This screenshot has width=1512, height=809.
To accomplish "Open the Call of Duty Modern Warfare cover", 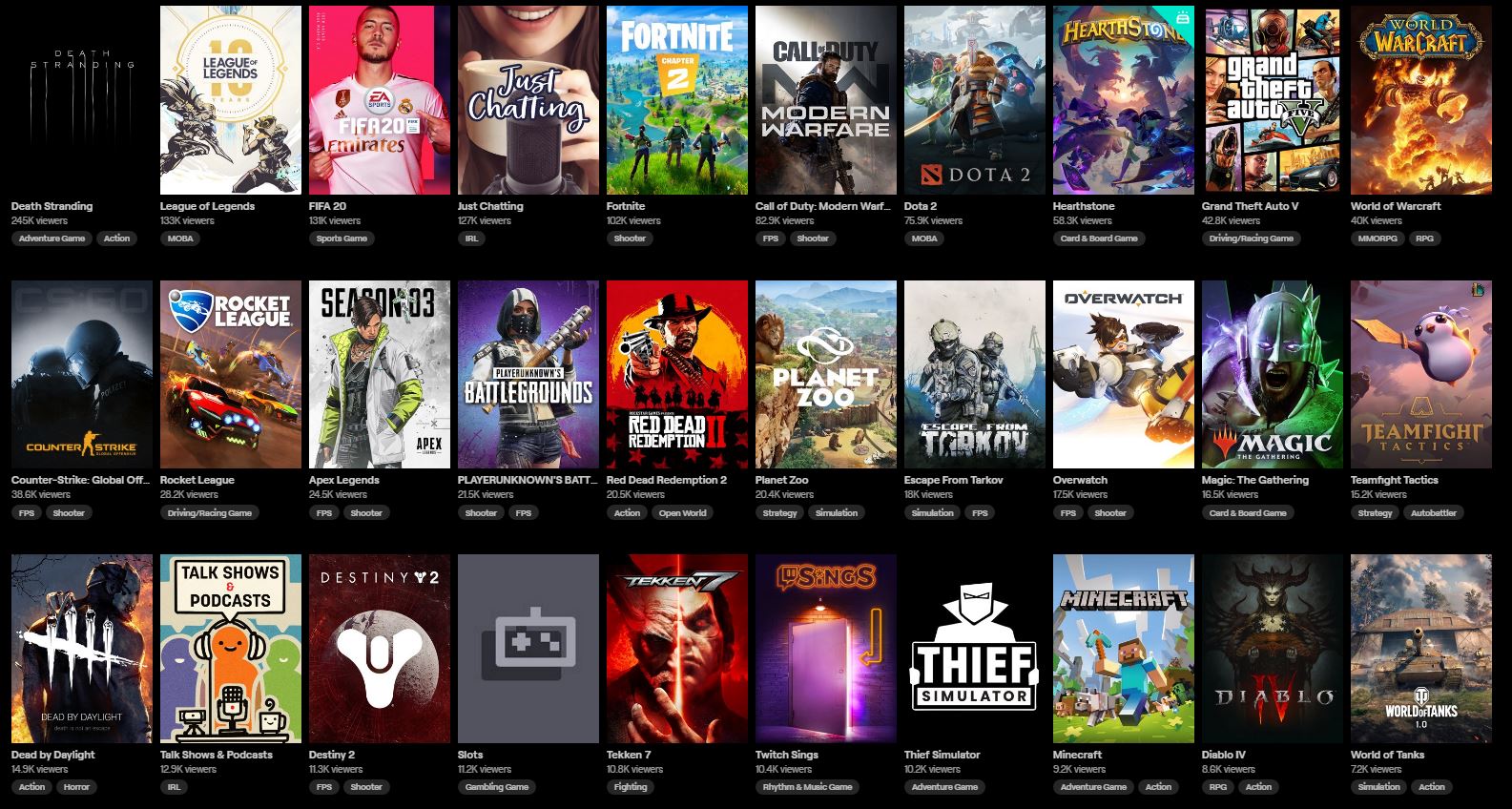I will click(x=826, y=100).
